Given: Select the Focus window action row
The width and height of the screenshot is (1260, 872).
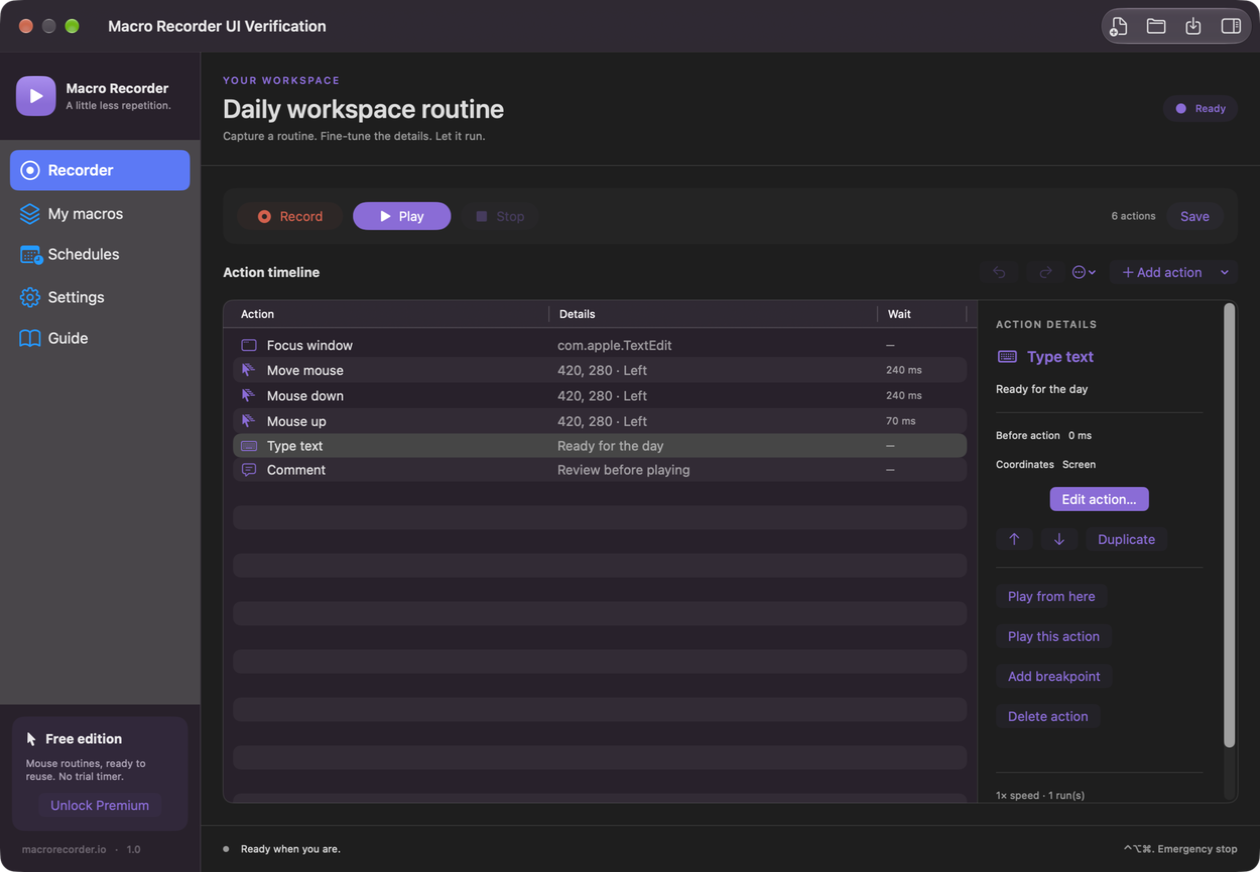Looking at the screenshot, I should [600, 345].
